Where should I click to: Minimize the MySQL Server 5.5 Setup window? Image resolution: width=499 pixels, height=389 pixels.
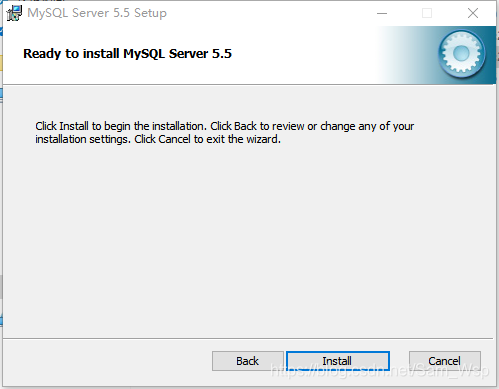point(382,13)
